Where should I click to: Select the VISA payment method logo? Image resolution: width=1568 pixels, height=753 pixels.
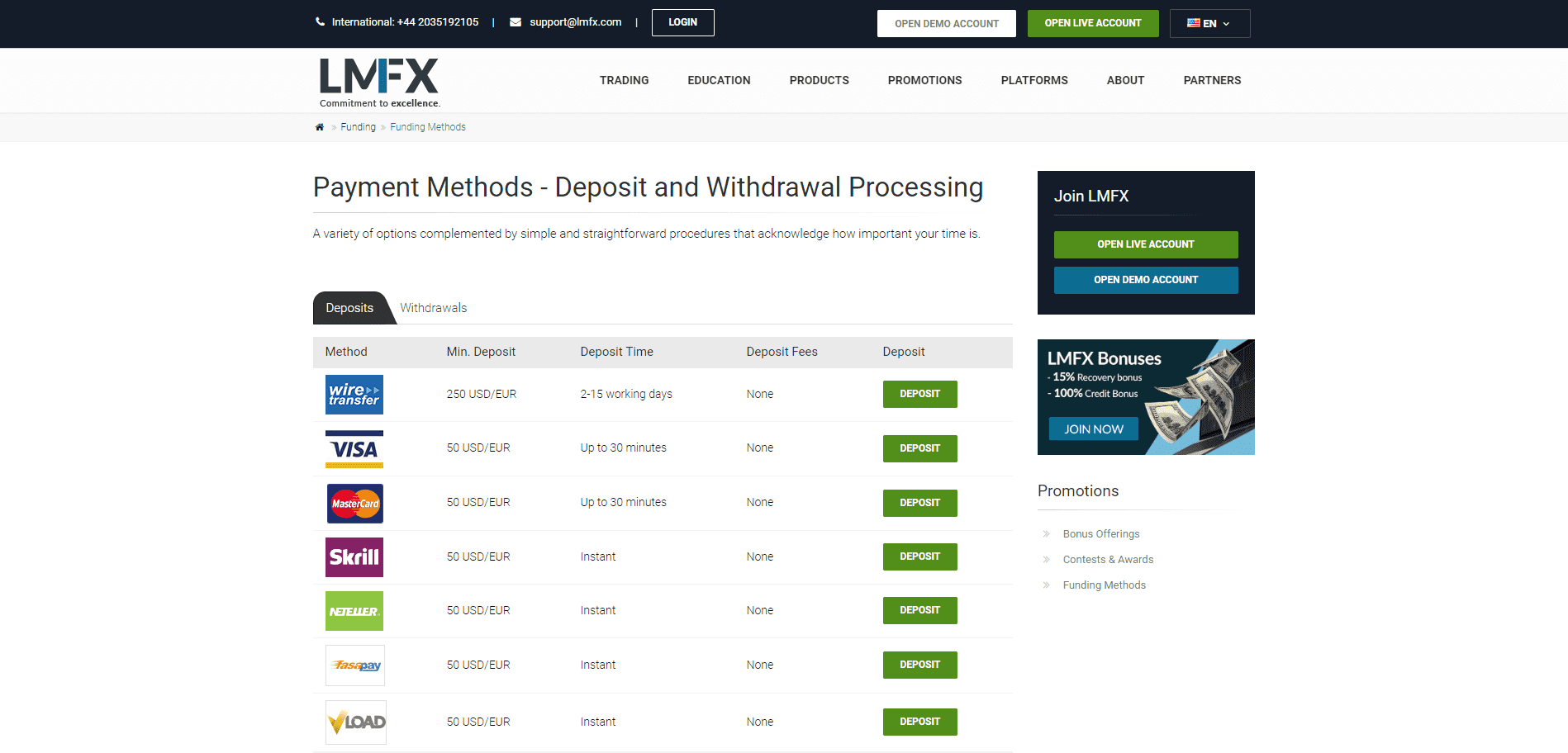point(354,448)
